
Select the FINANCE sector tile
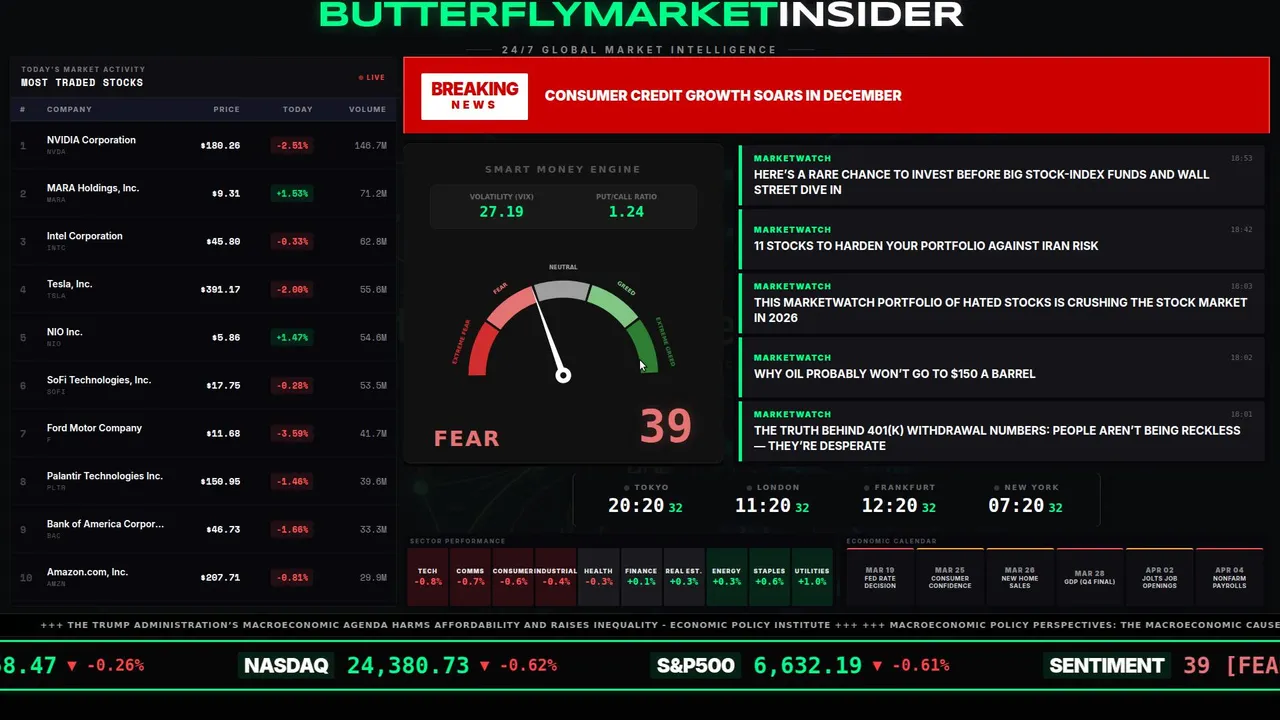(x=641, y=577)
